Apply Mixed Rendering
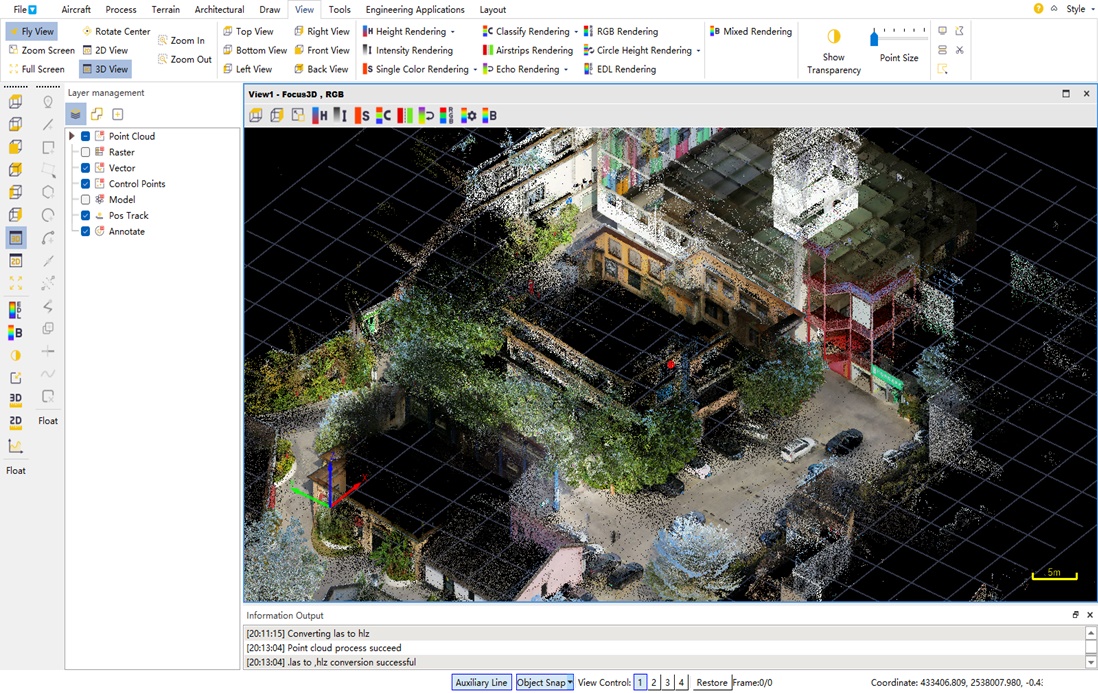Image resolution: width=1098 pixels, height=693 pixels. 751,32
